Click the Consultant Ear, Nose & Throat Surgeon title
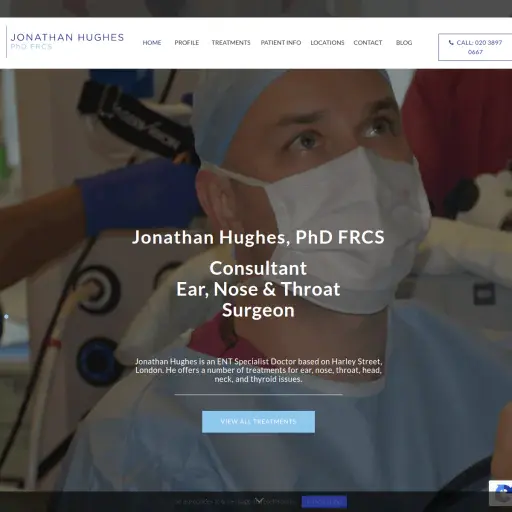This screenshot has width=512, height=512. (x=258, y=289)
